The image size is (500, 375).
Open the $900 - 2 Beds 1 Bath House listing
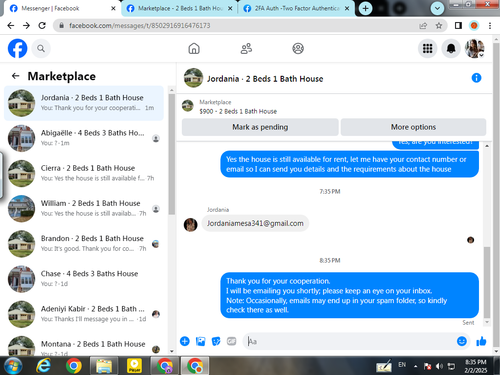click(x=238, y=111)
